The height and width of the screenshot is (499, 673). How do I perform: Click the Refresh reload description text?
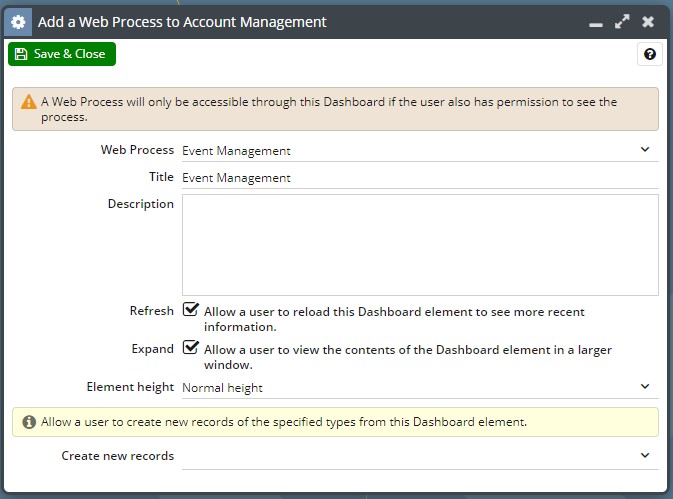[x=394, y=319]
